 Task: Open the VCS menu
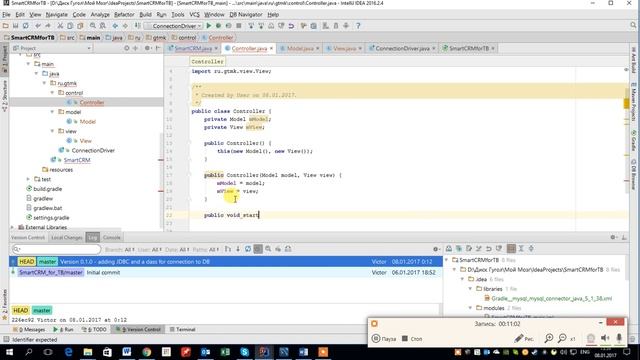coord(194,14)
